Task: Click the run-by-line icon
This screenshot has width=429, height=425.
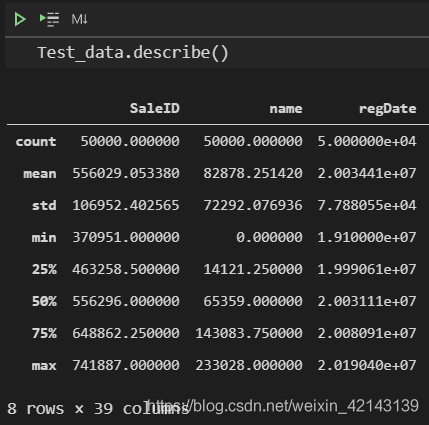Action: 49,19
